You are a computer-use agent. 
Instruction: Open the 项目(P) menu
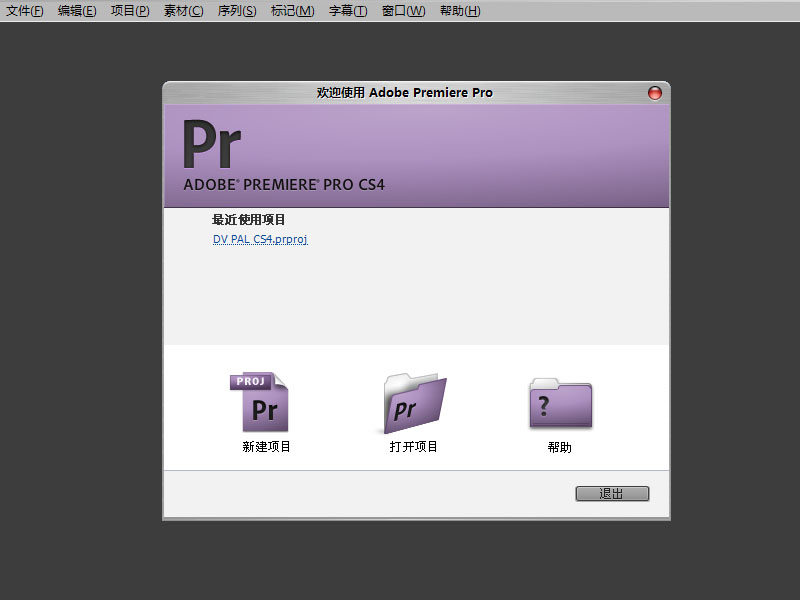tap(130, 11)
